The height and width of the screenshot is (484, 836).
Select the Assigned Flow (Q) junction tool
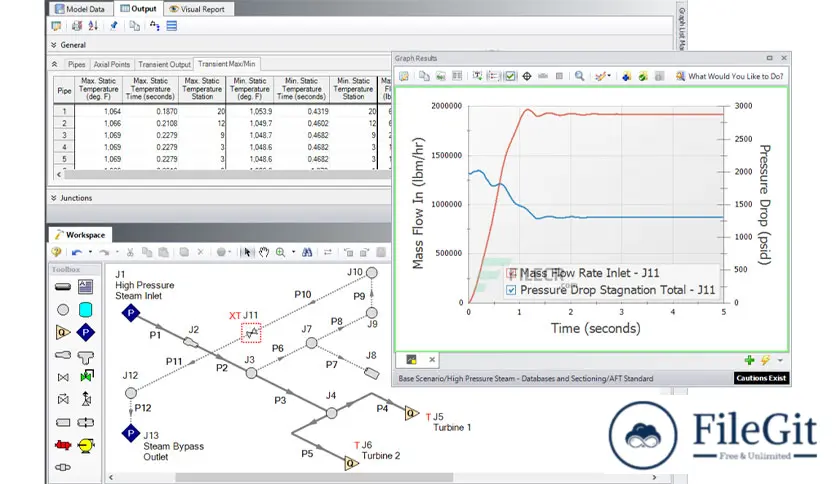[x=63, y=333]
